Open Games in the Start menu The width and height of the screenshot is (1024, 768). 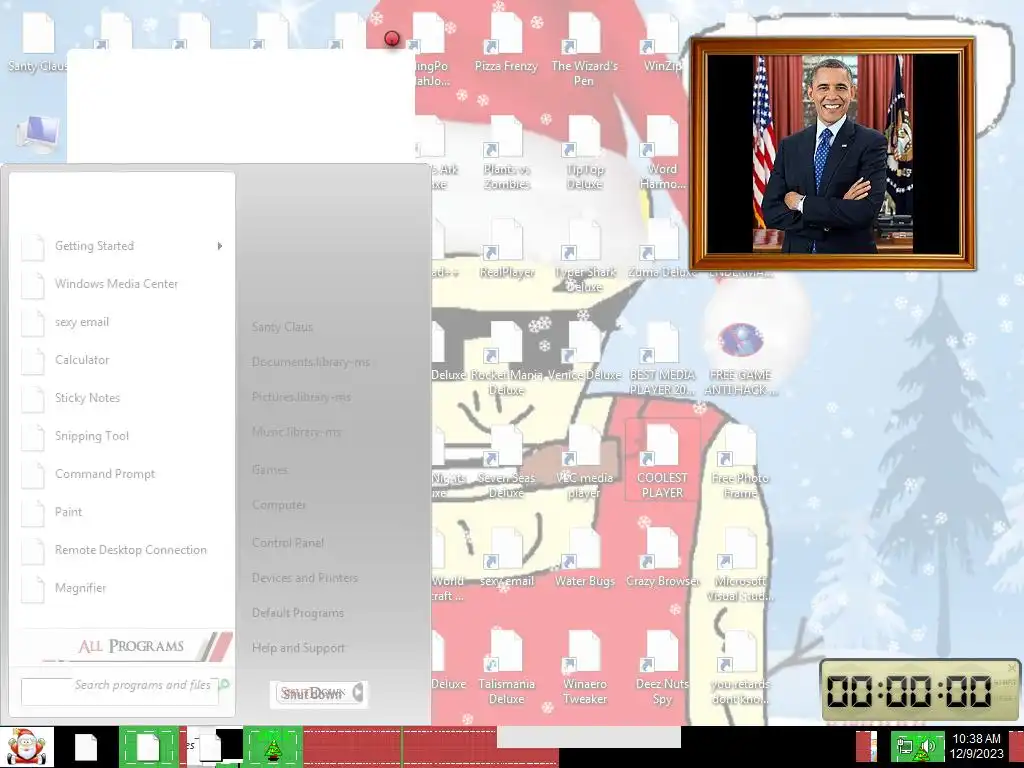270,470
